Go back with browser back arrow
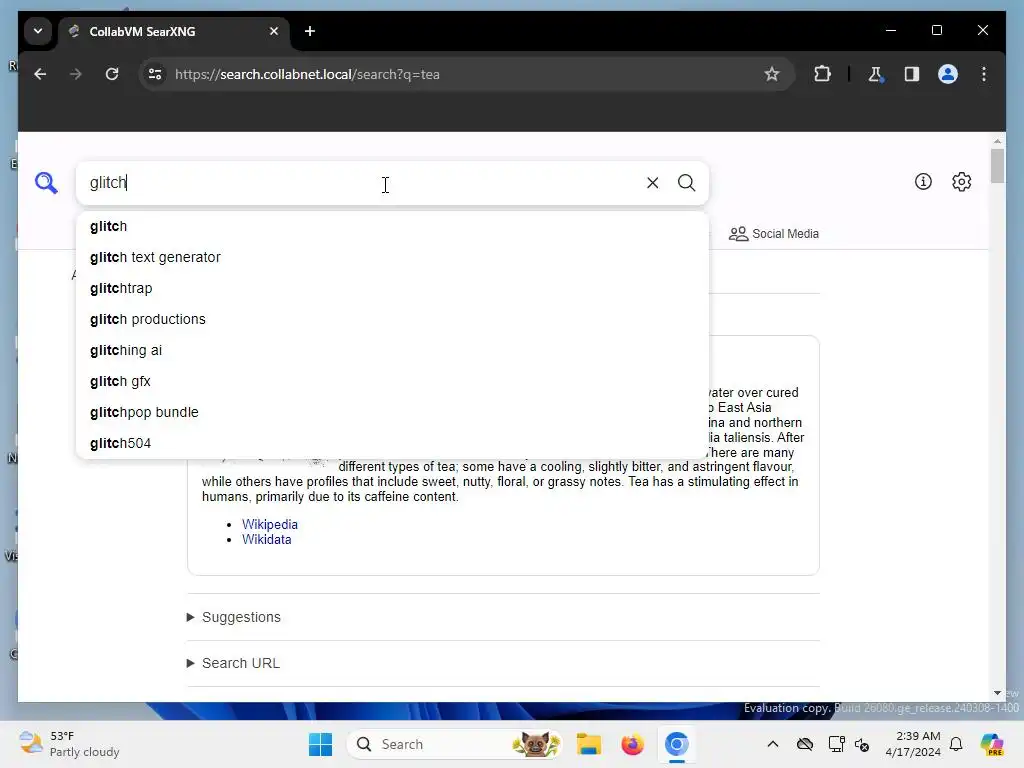Viewport: 1024px width, 768px height. coord(40,74)
